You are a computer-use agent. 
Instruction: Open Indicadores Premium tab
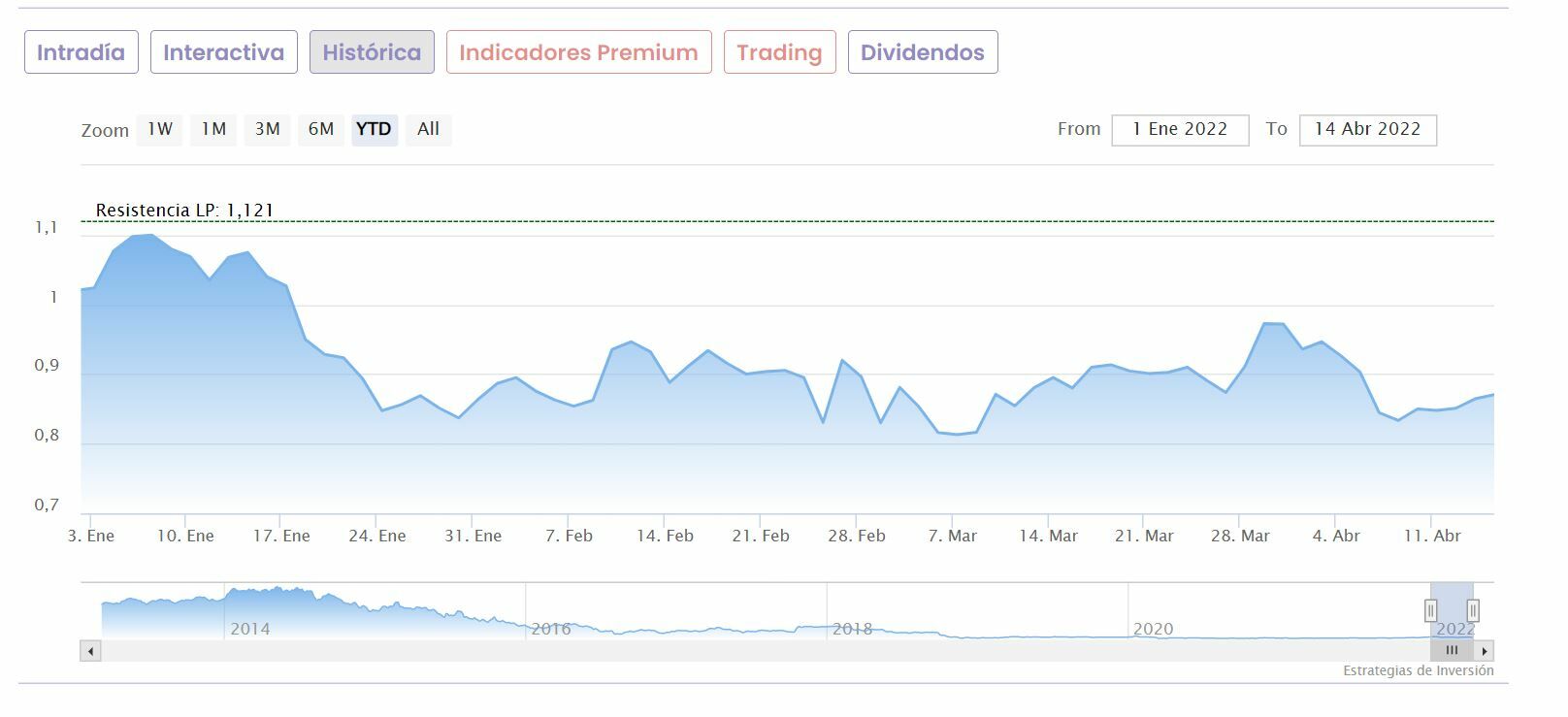(x=578, y=52)
